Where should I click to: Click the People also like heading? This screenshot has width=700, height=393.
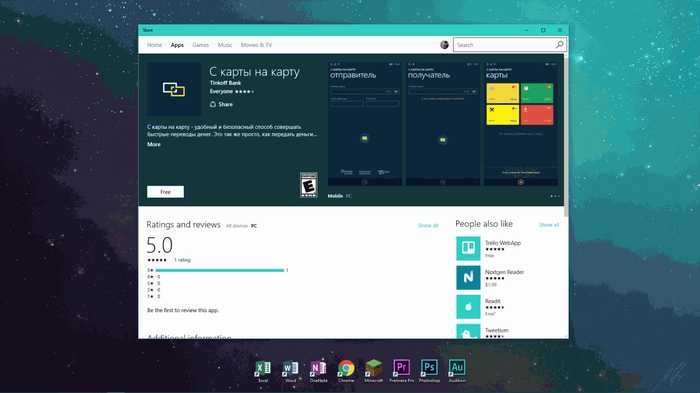(484, 224)
